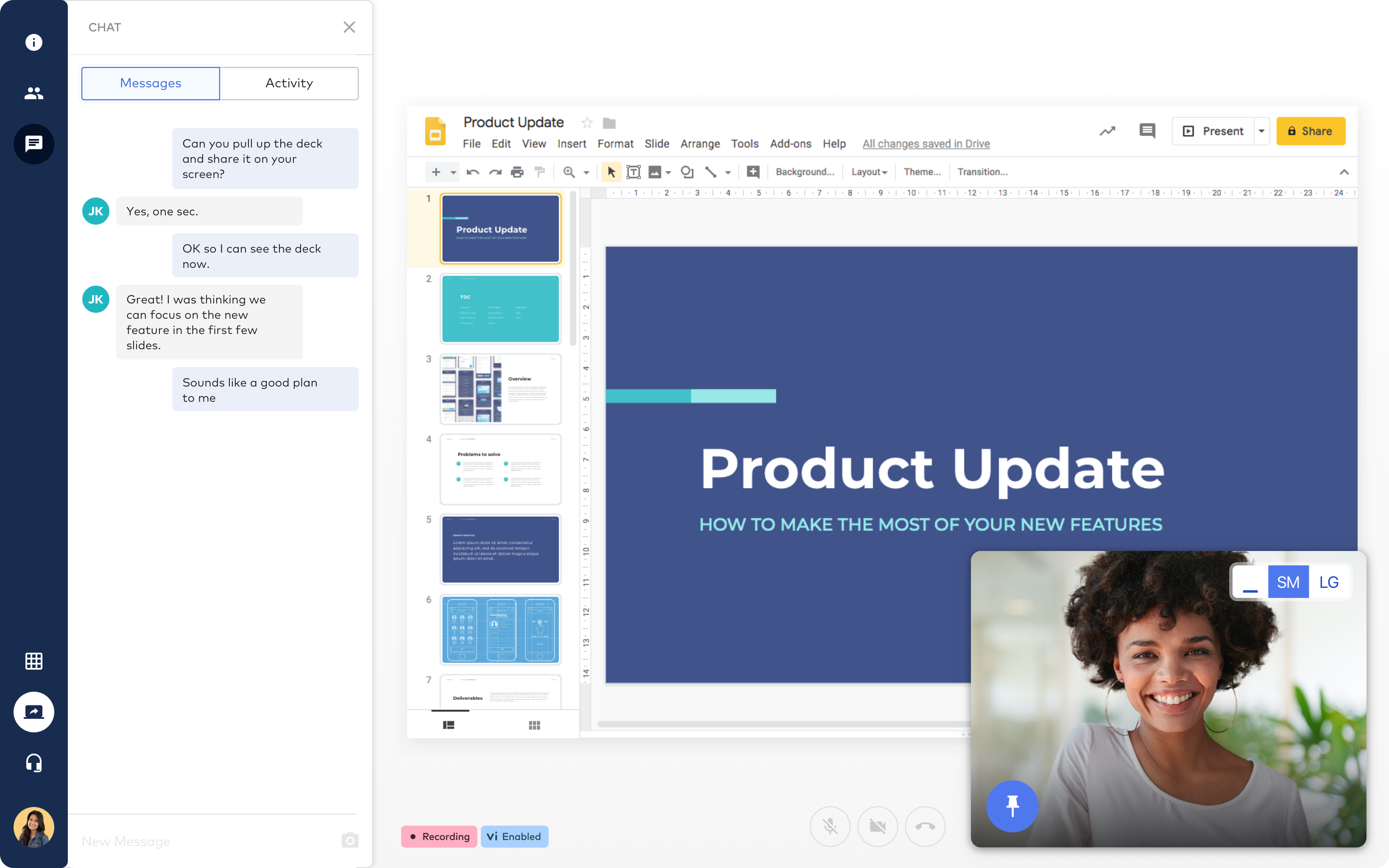Open the Participants panel
Screen dimensions: 1389x868
(x=33, y=93)
